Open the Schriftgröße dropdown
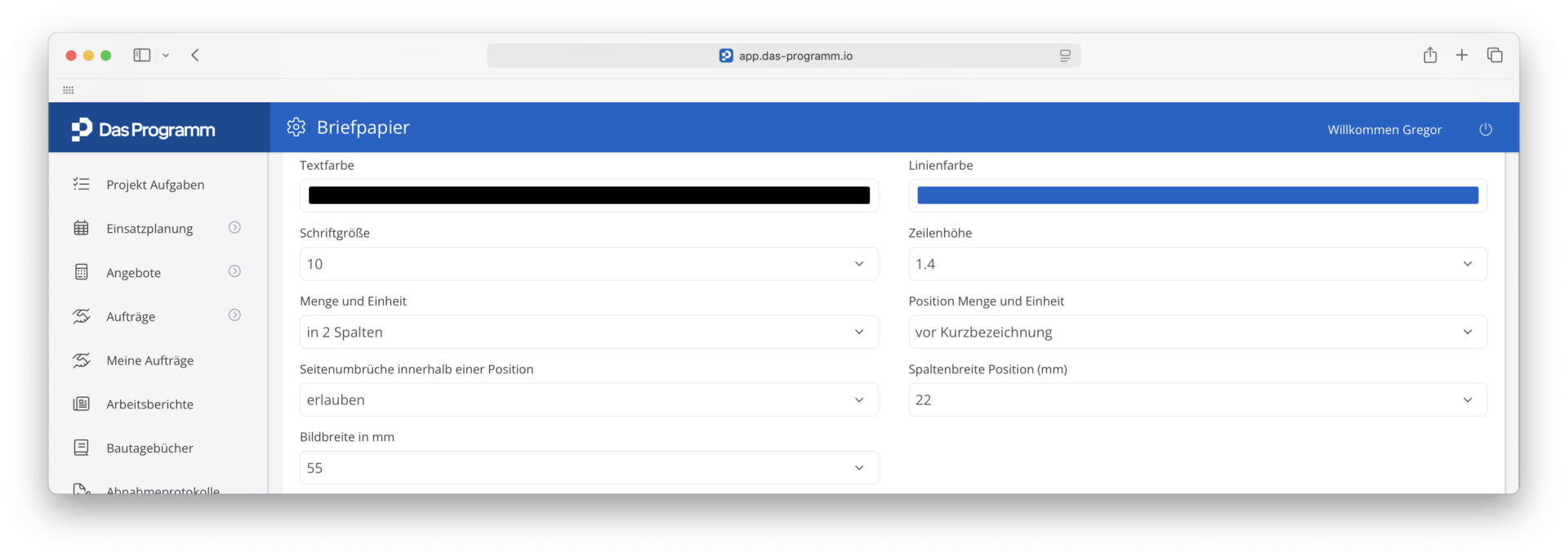The height and width of the screenshot is (558, 1568). click(589, 264)
